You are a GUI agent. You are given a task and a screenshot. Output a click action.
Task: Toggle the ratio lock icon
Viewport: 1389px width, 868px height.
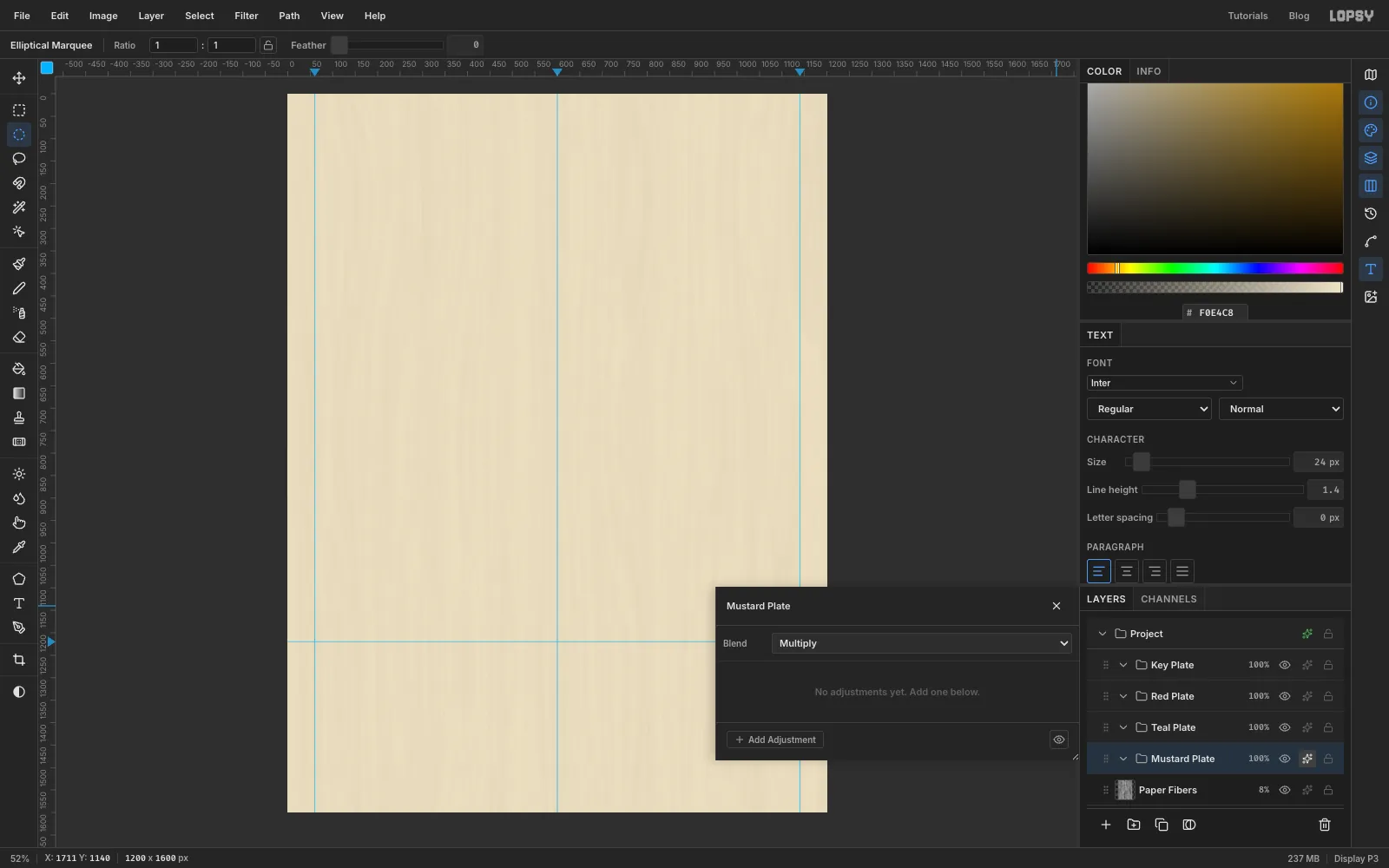tap(268, 45)
